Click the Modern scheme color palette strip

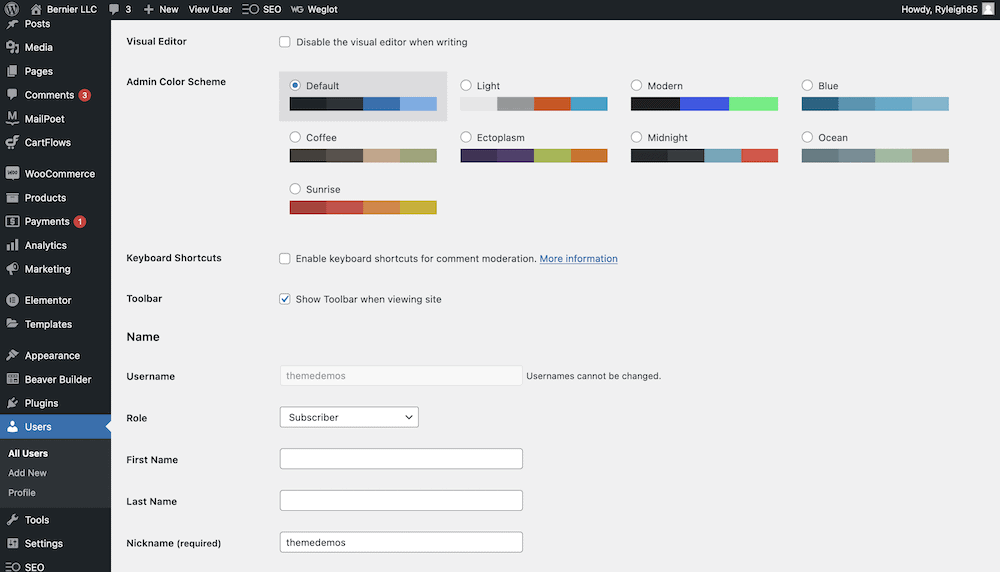pyautogui.click(x=704, y=104)
